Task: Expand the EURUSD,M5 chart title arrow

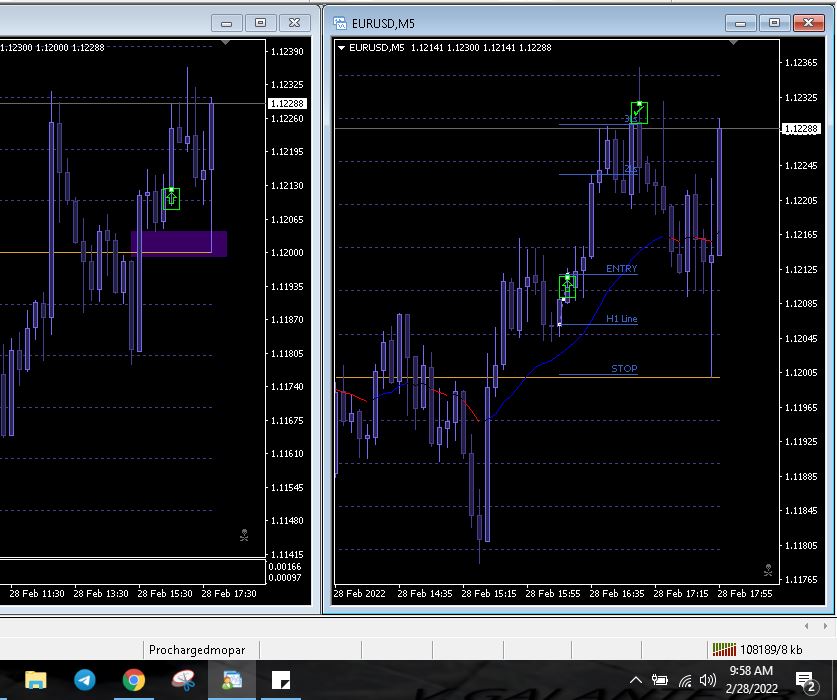Action: [x=342, y=48]
